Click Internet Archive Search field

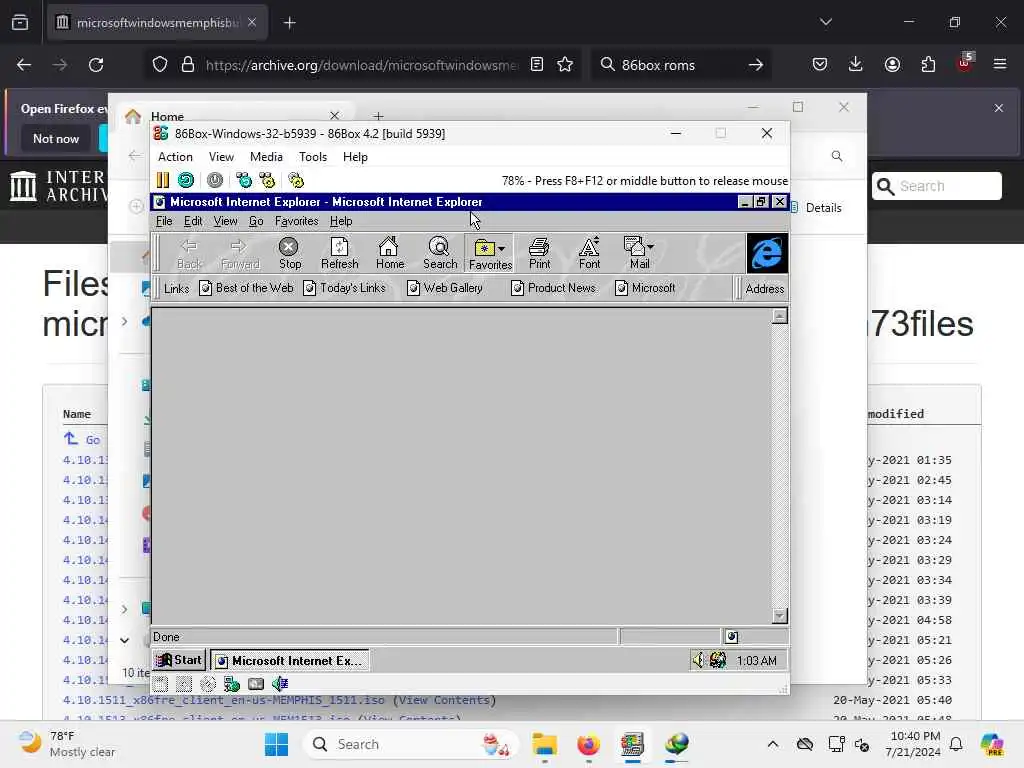(x=936, y=186)
